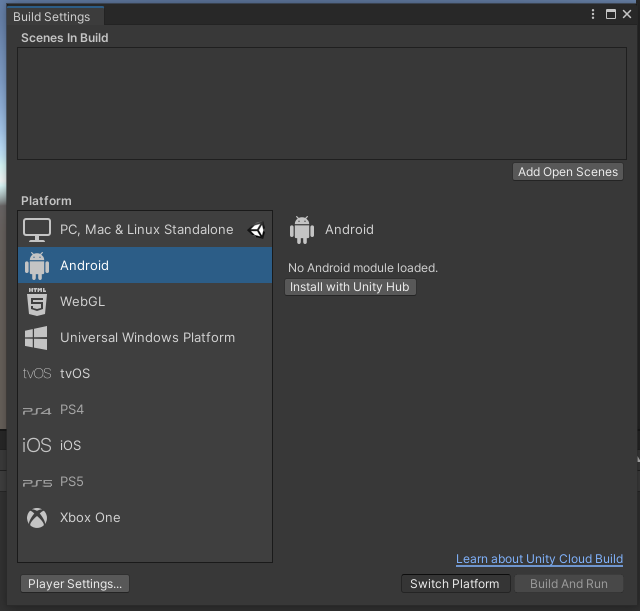The image size is (640, 611).
Task: Click the Switch Platform button
Action: pyautogui.click(x=455, y=584)
